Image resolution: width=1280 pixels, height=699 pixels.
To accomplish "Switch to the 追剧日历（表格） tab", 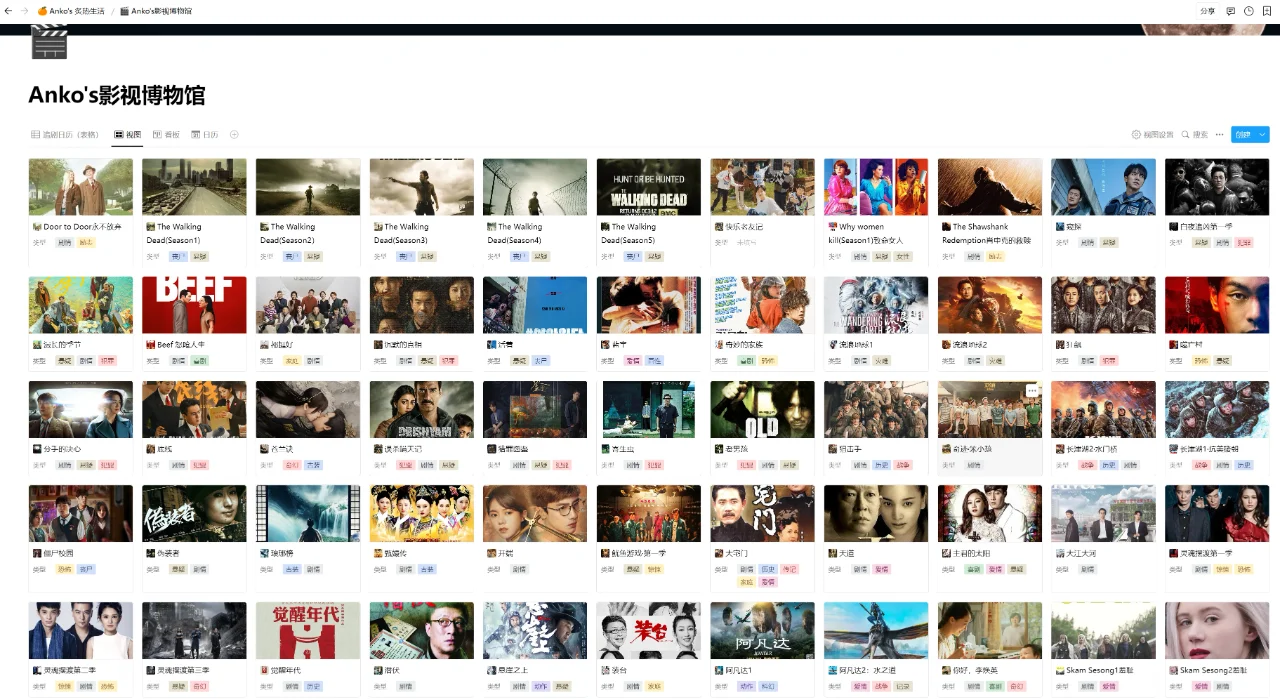I will pyautogui.click(x=65, y=134).
